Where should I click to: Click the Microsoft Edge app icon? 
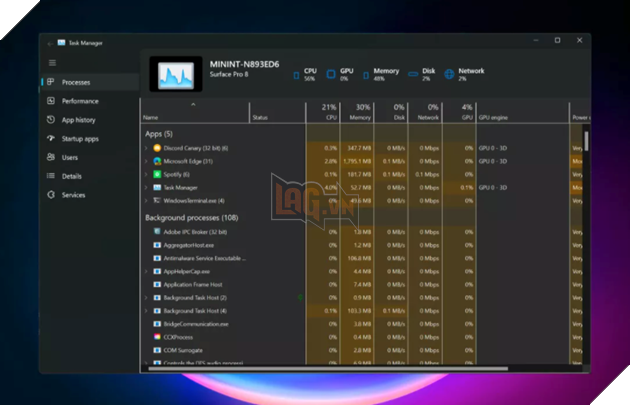click(x=157, y=161)
